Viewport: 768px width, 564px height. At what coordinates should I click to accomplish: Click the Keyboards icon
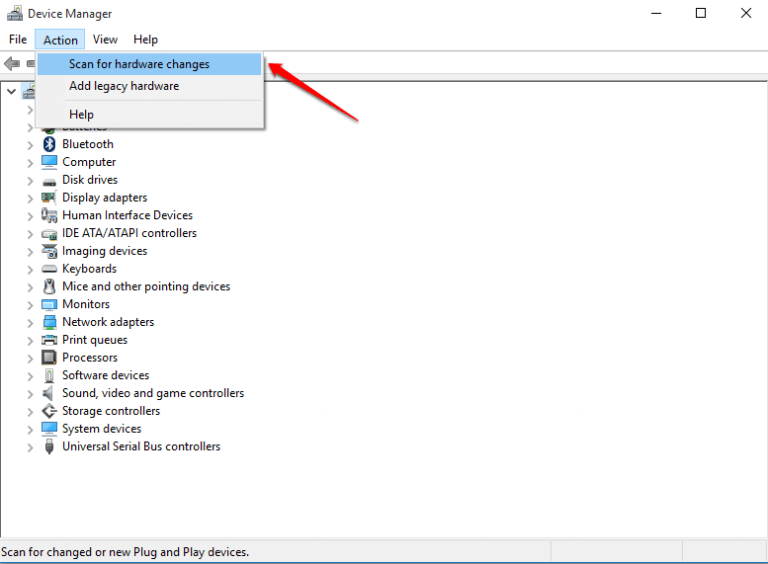49,269
